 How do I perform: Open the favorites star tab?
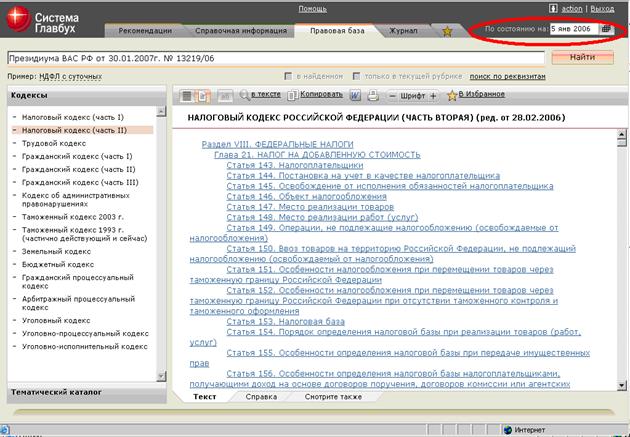(x=447, y=31)
